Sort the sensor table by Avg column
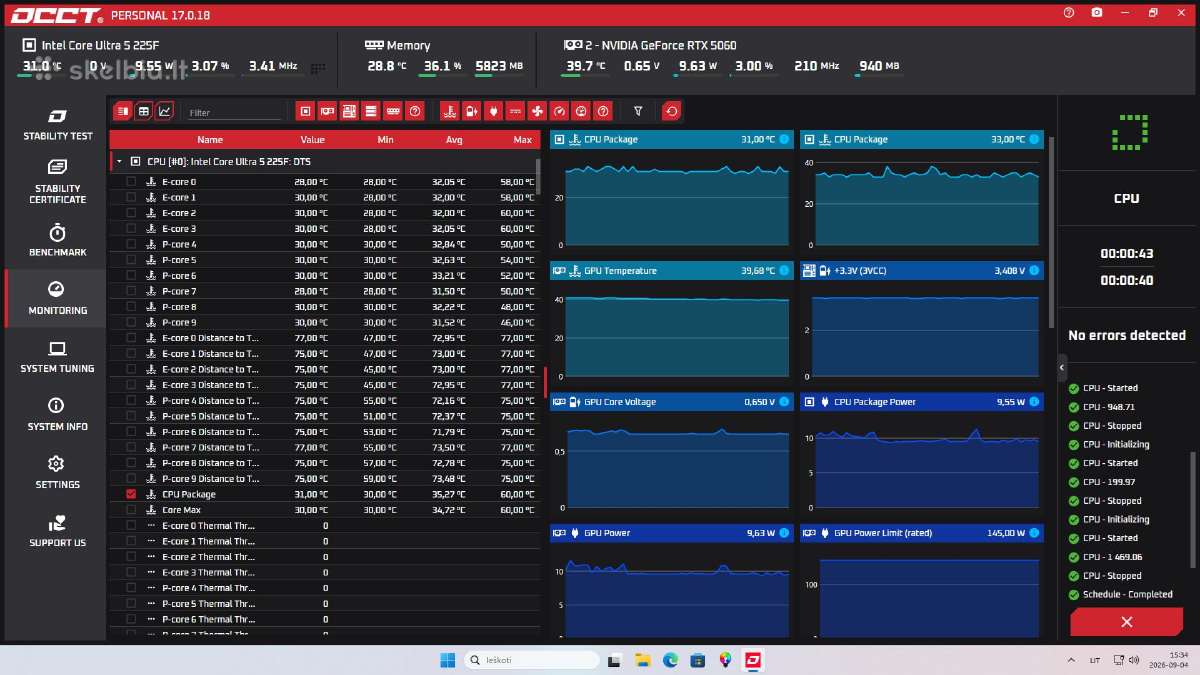Screen dimensions: 1200x675 pos(454,140)
